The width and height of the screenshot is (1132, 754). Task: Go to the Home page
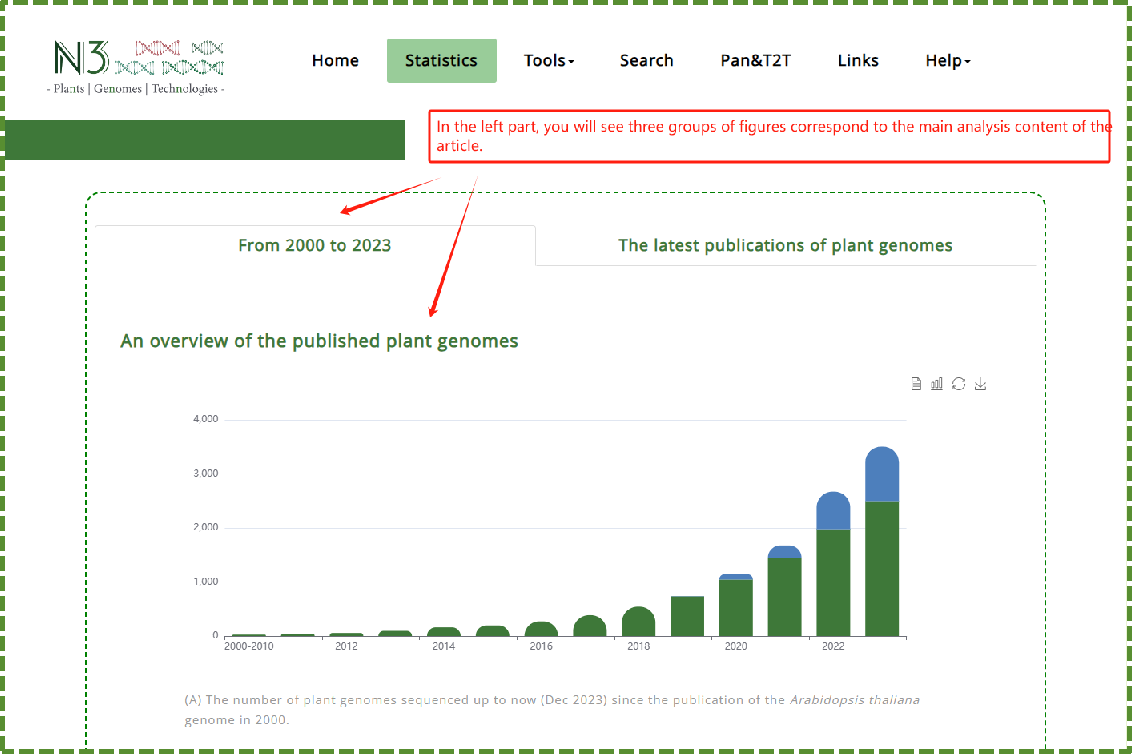tap(335, 61)
